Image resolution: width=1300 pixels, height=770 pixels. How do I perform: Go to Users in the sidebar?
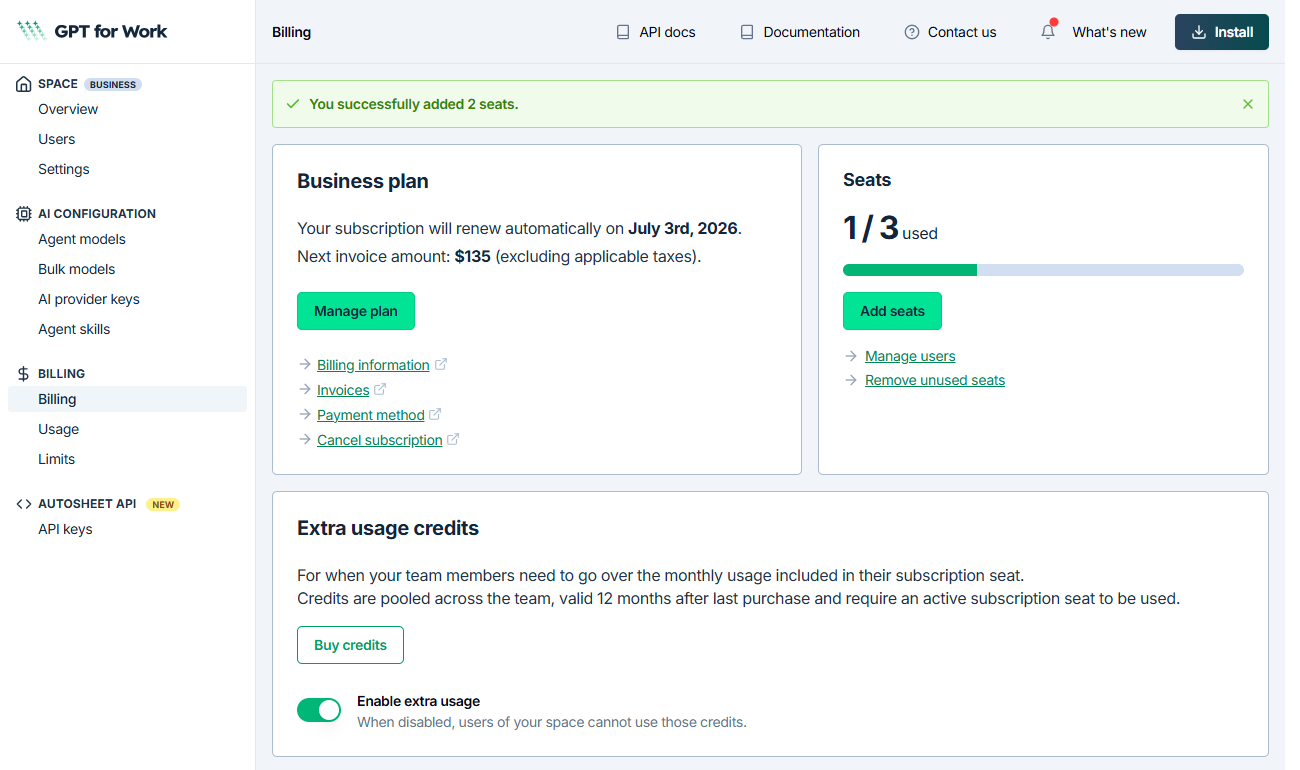point(57,139)
